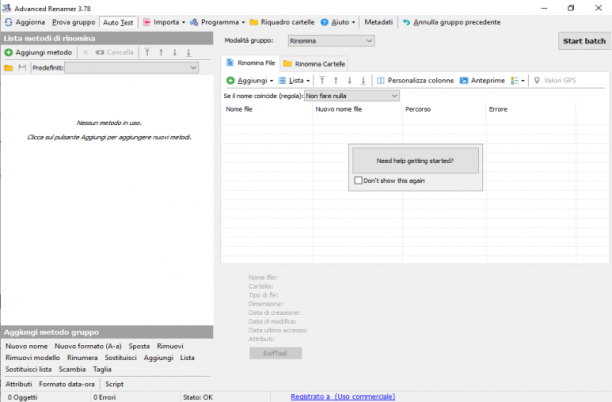
Task: Add the Sostituisci lista method
Action: (28, 369)
